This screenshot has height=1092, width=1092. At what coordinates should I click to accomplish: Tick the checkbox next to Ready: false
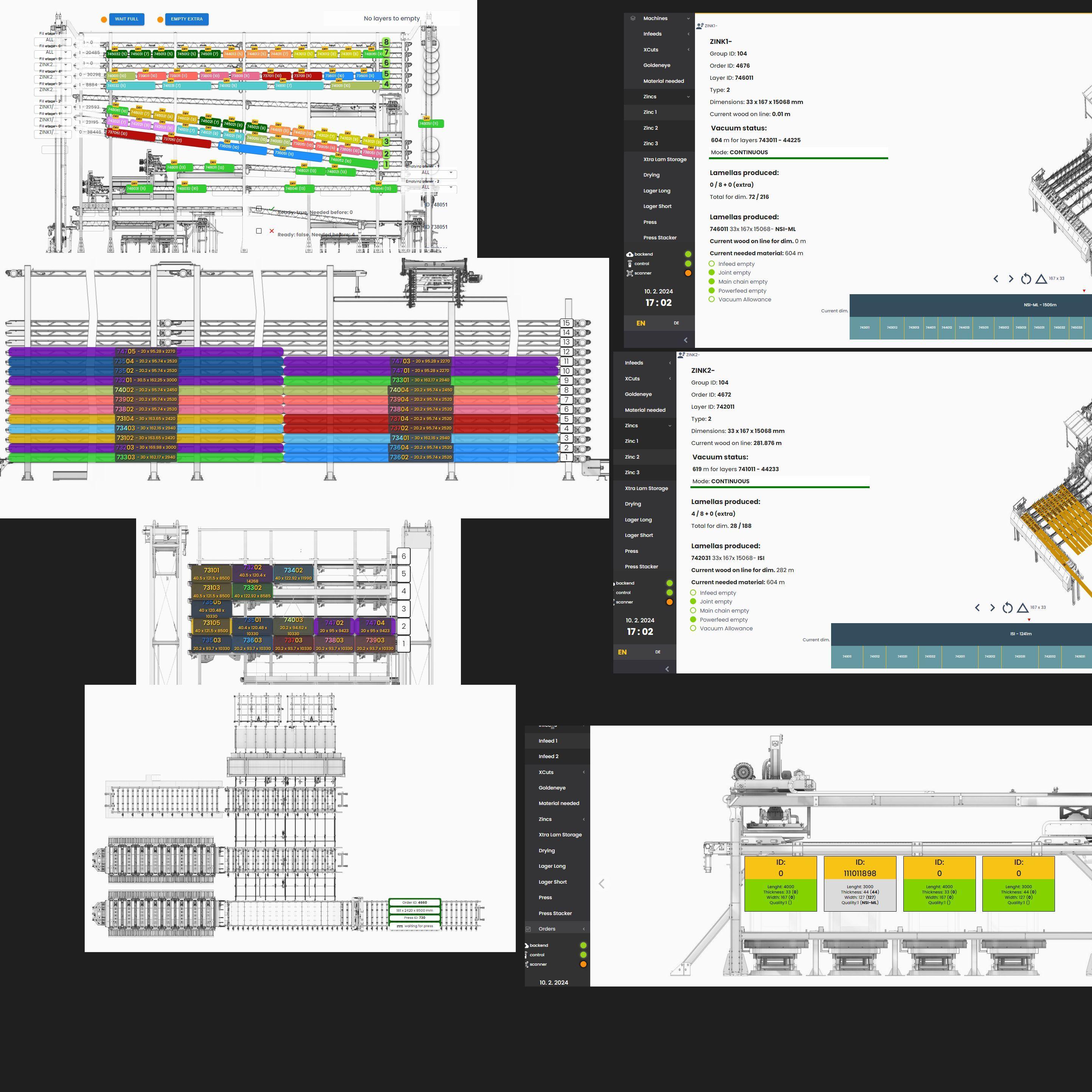click(x=259, y=231)
